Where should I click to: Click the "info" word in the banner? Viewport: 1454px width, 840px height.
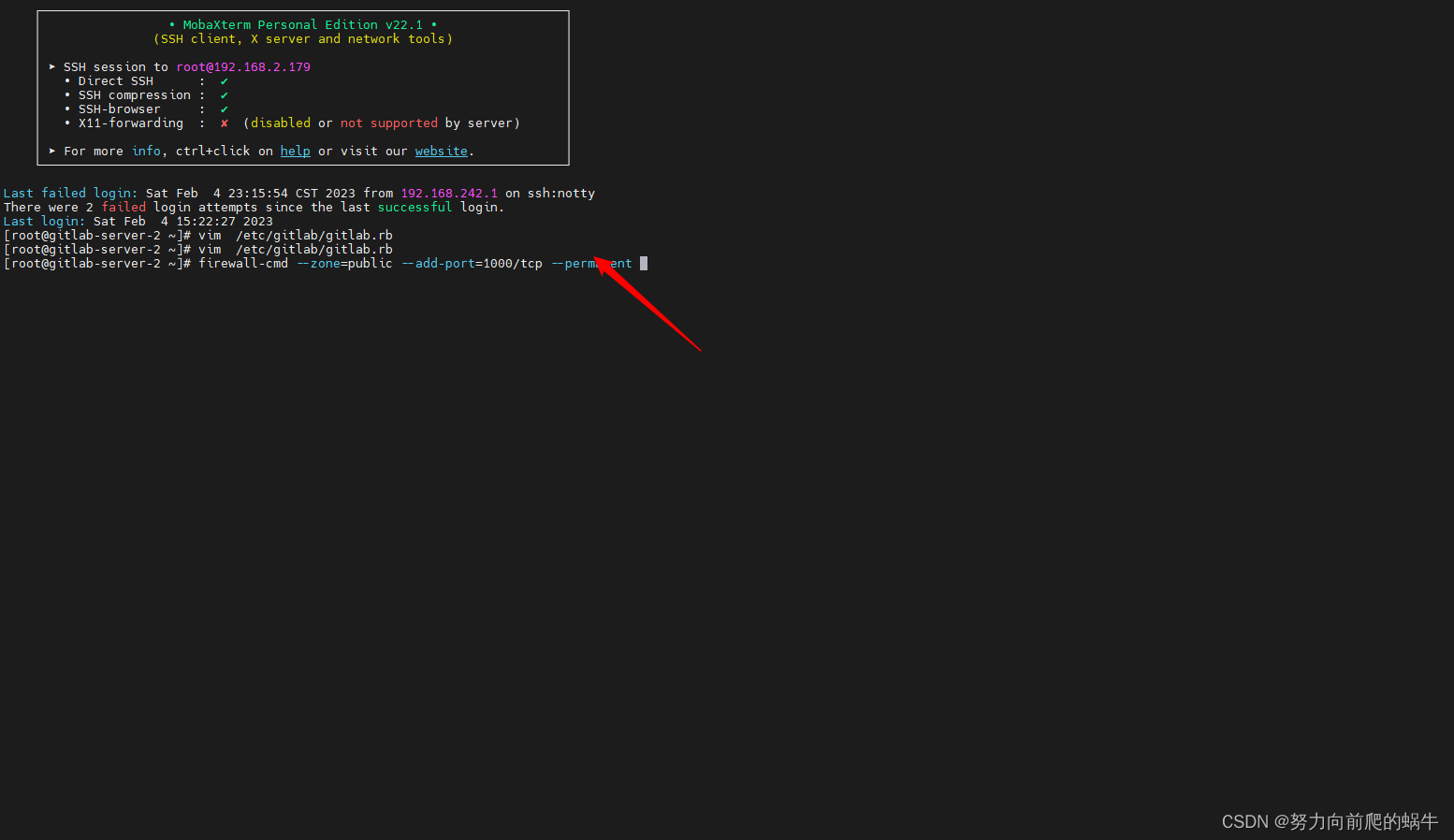(x=146, y=151)
